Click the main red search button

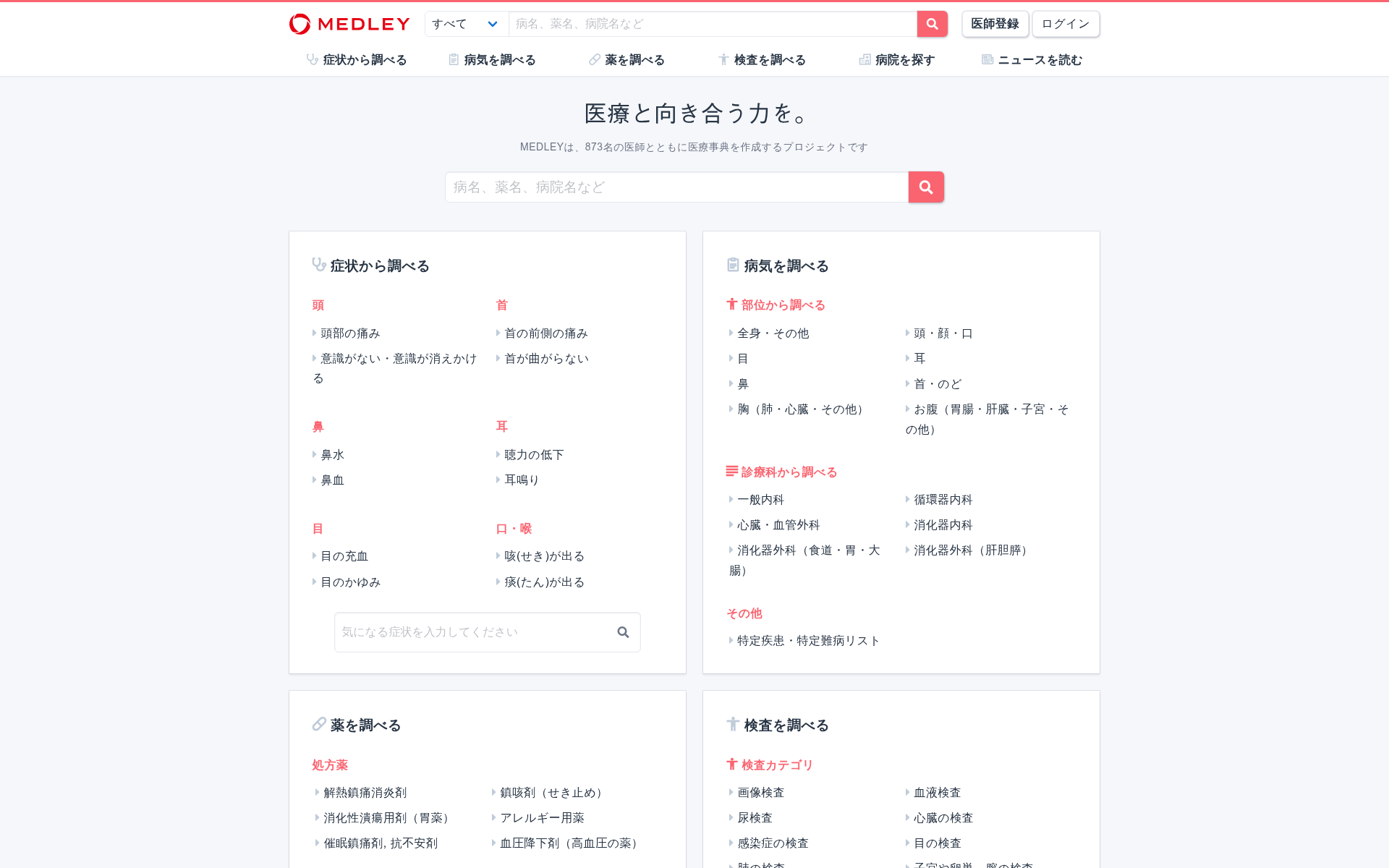pyautogui.click(x=926, y=187)
